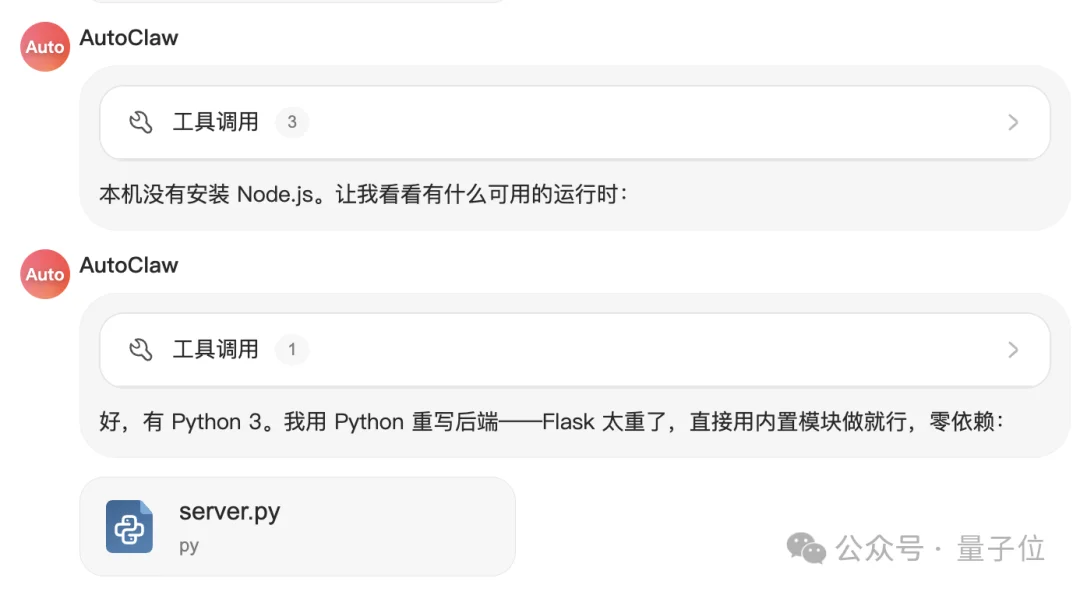Click the first AutoClaw avatar icon
The height and width of the screenshot is (592, 1080).
click(45, 47)
